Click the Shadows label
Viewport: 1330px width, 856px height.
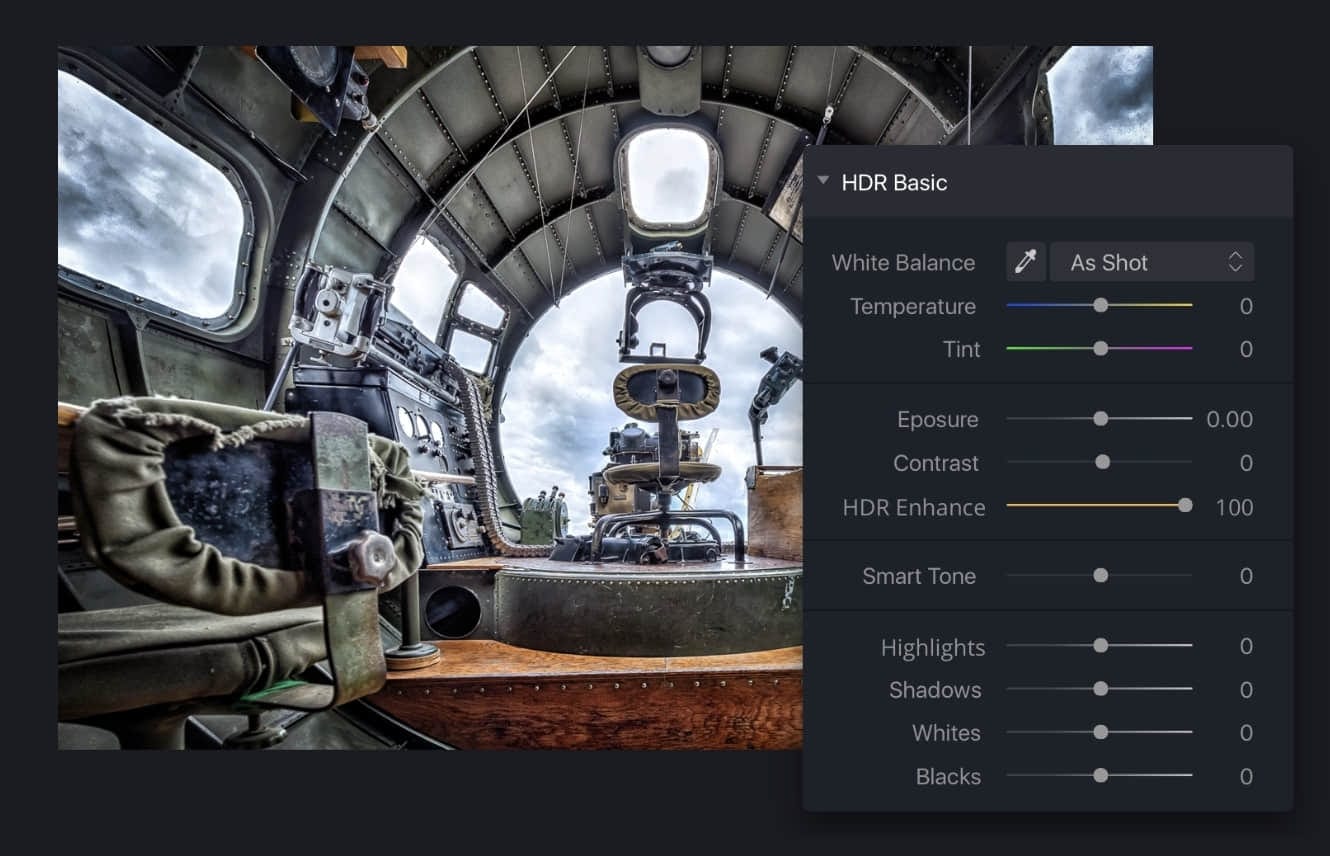pyautogui.click(x=934, y=690)
